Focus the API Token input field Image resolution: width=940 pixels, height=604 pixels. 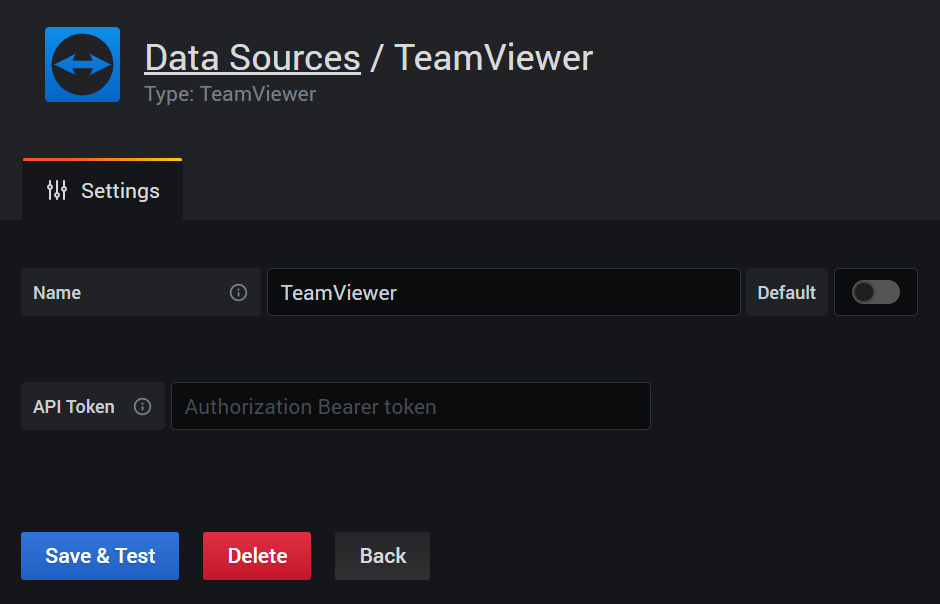click(x=411, y=406)
